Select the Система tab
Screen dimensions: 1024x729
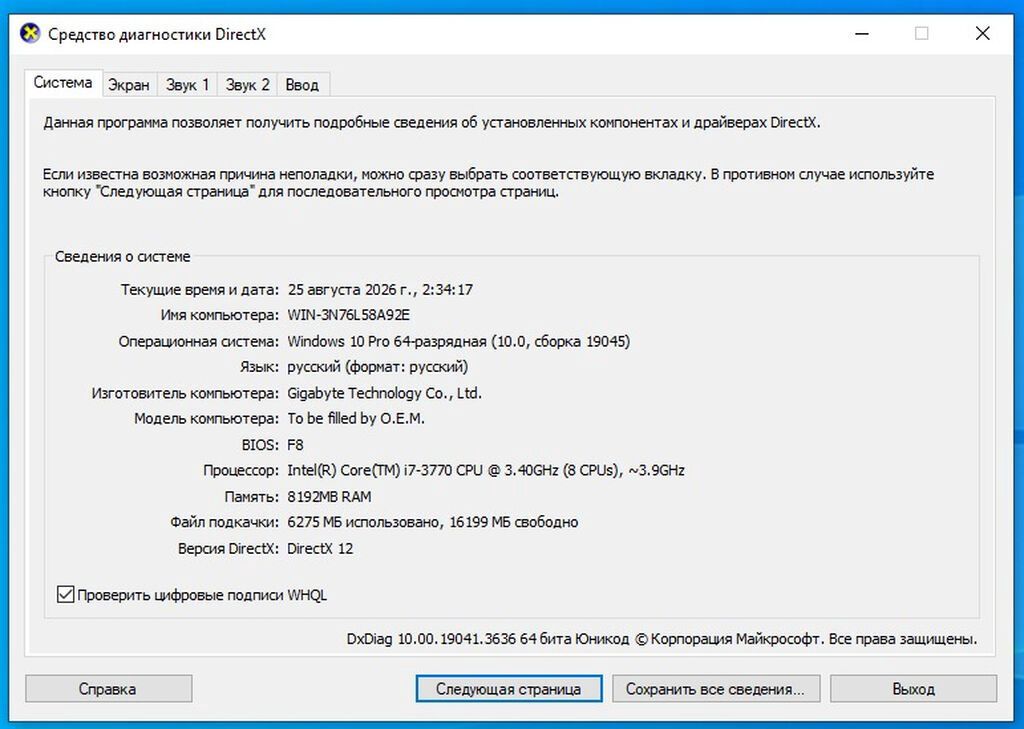pos(63,83)
